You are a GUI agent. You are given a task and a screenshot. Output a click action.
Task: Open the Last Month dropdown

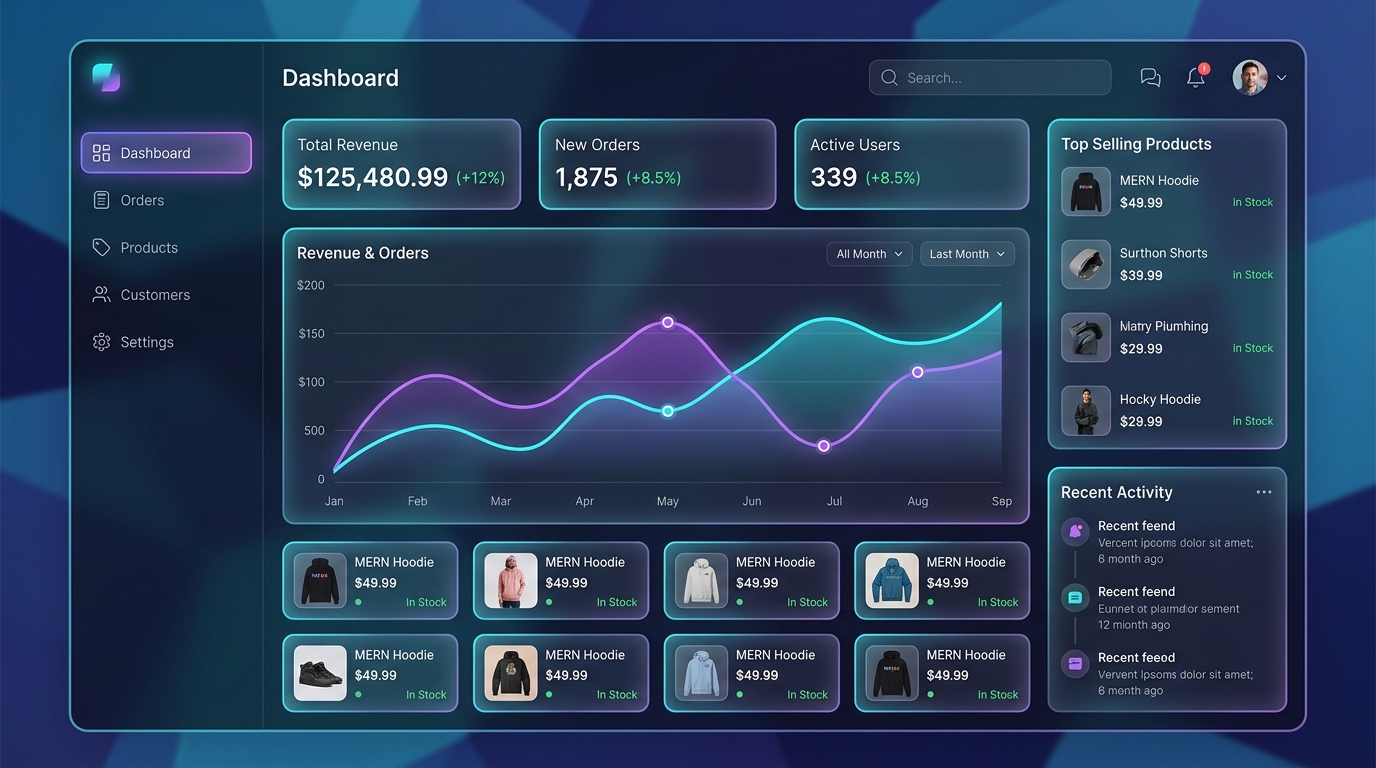click(x=967, y=254)
